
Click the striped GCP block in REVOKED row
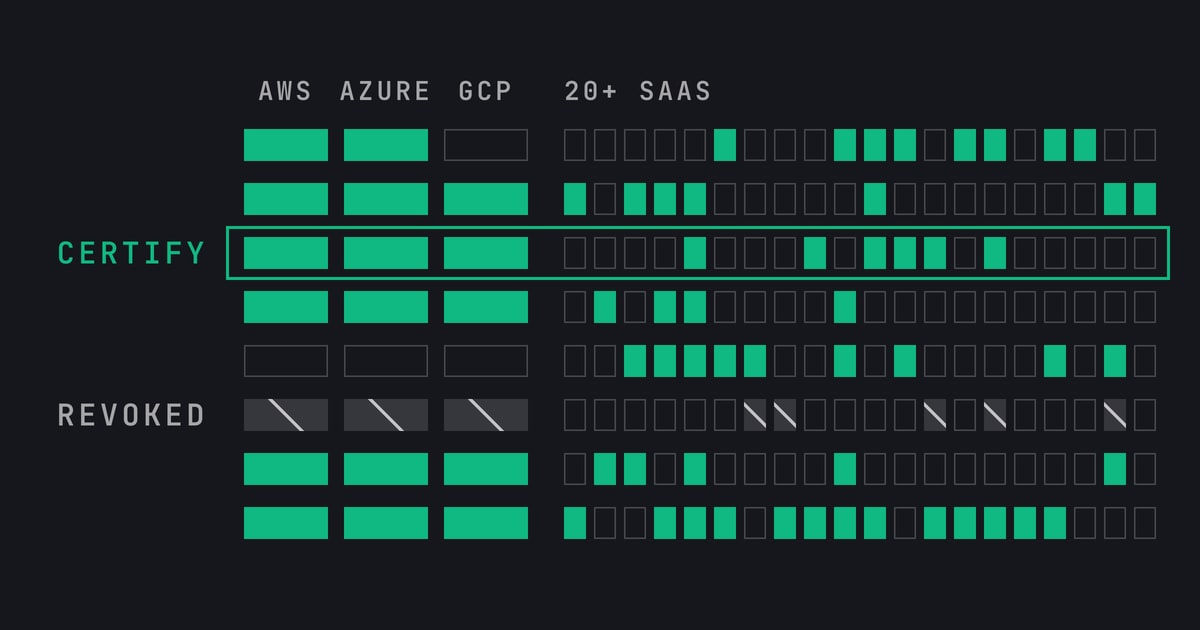(x=486, y=415)
